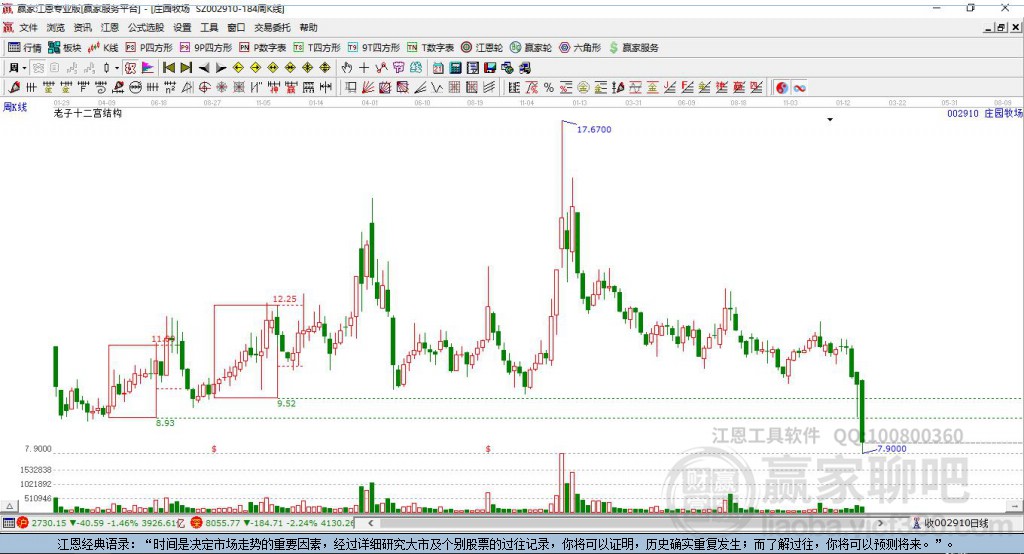Open the P四方形 tool
The image size is (1024, 554).
149,48
